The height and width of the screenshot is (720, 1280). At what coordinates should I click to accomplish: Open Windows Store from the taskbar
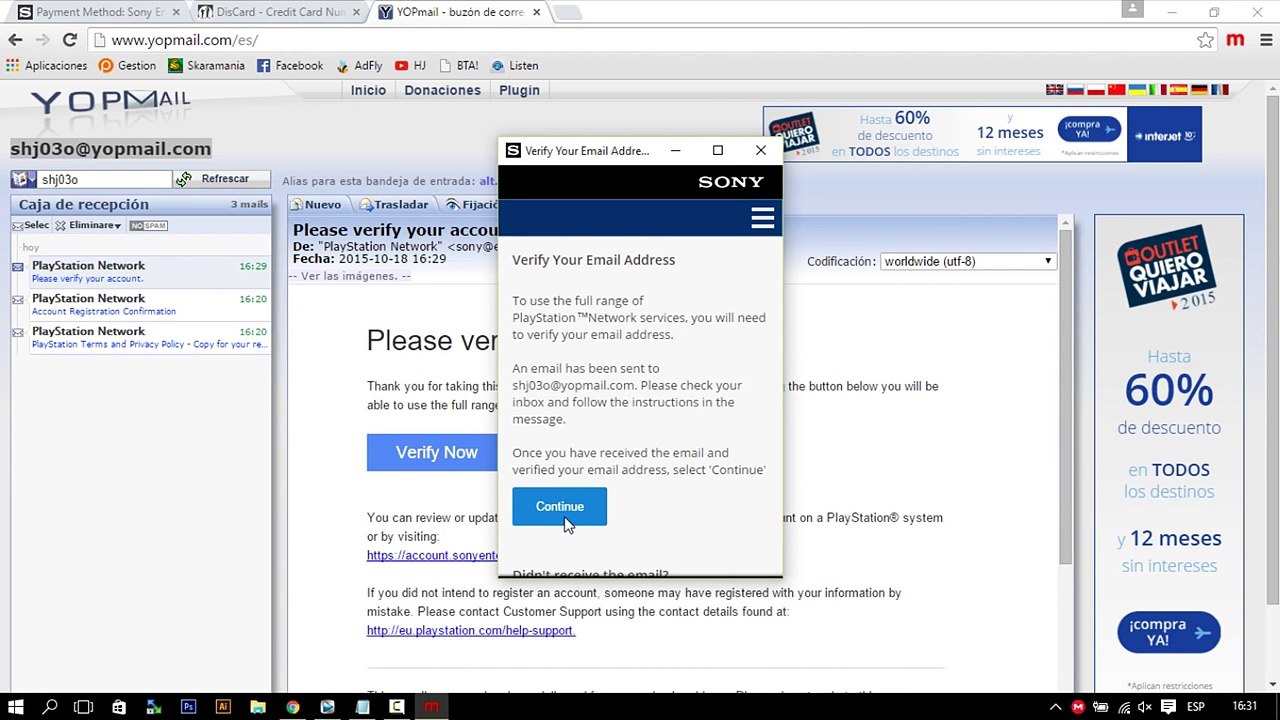[x=119, y=707]
